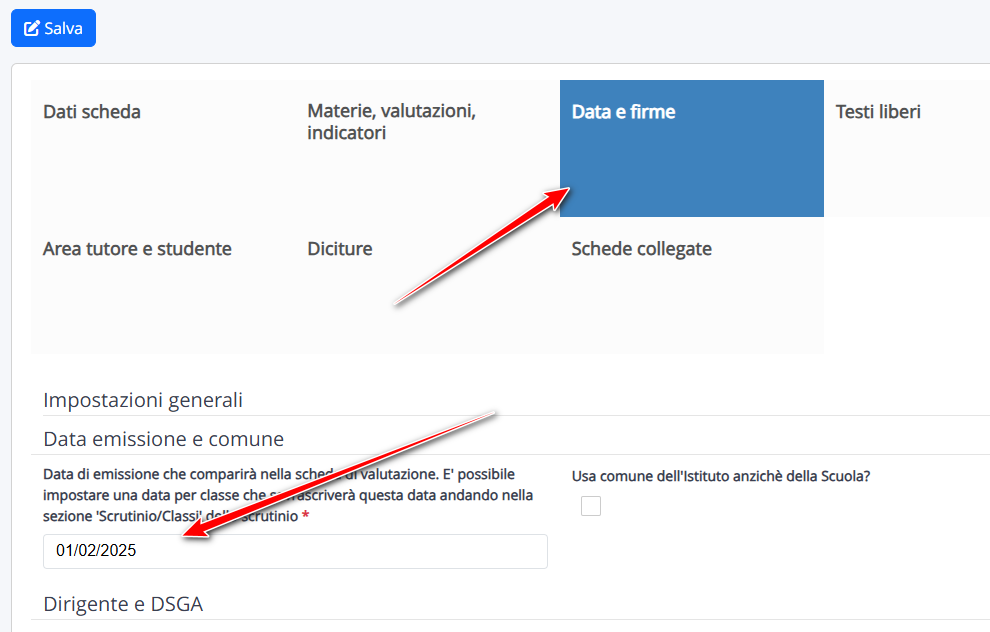Image resolution: width=990 pixels, height=632 pixels.
Task: Select the Data e firme tab
Action: [x=691, y=148]
